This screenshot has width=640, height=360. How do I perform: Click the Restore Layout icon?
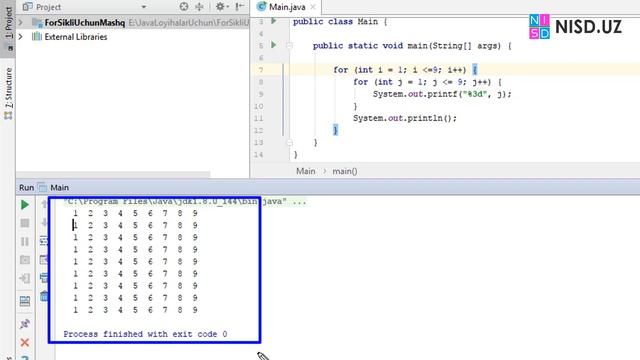coord(24,301)
